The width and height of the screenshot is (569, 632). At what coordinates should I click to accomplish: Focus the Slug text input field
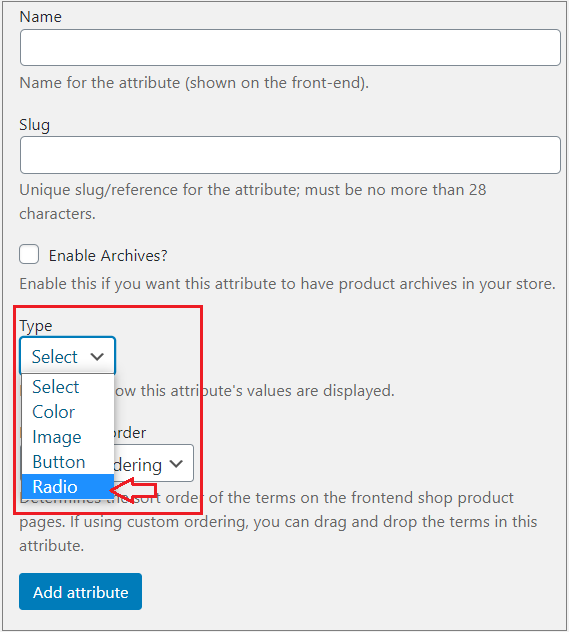tap(290, 155)
